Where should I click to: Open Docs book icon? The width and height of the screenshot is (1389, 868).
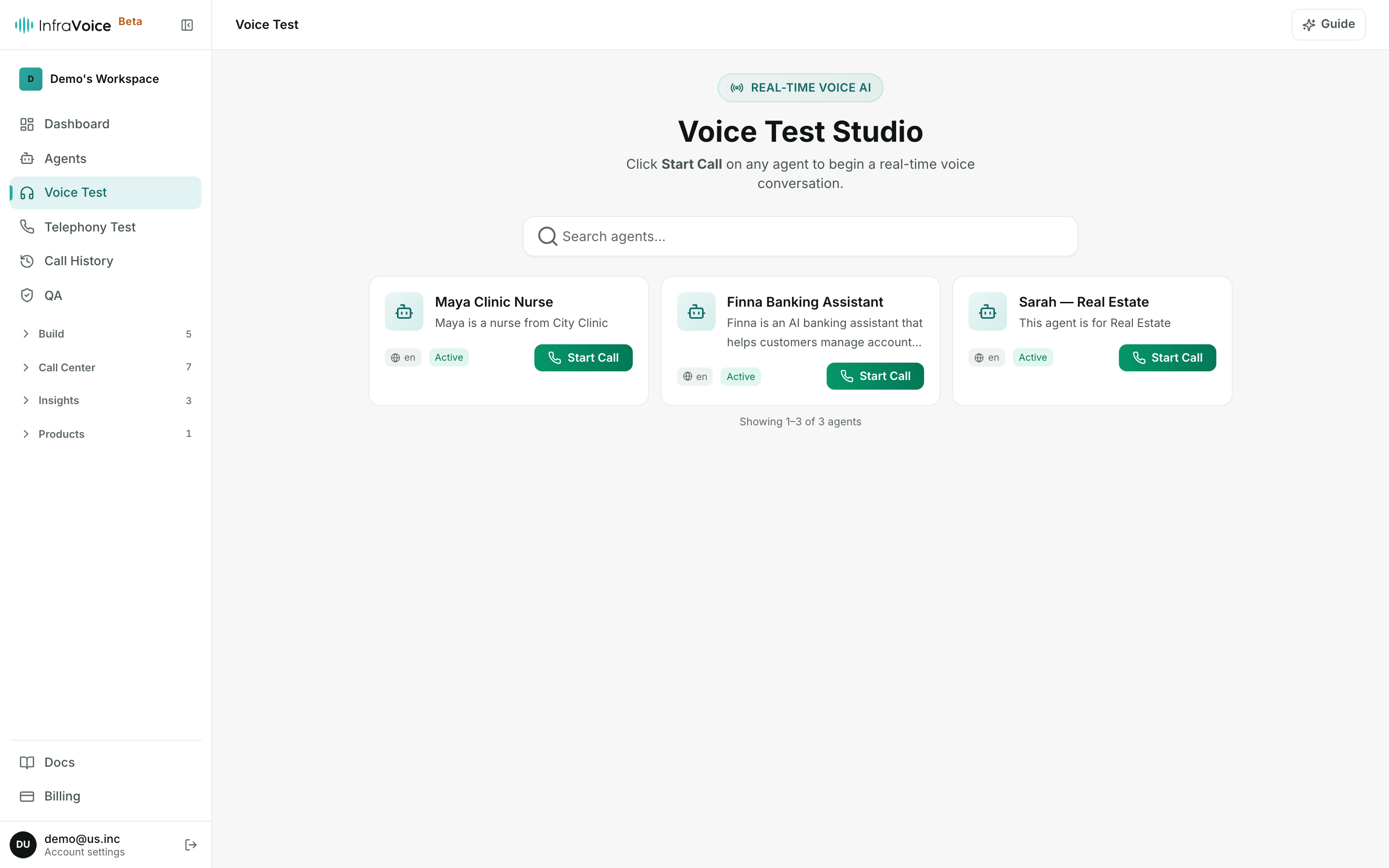click(27, 762)
